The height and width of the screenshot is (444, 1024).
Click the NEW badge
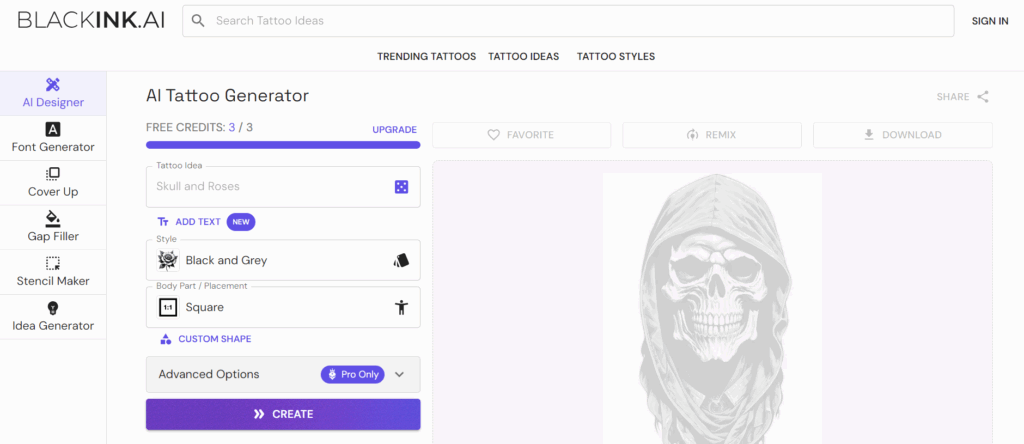point(241,222)
